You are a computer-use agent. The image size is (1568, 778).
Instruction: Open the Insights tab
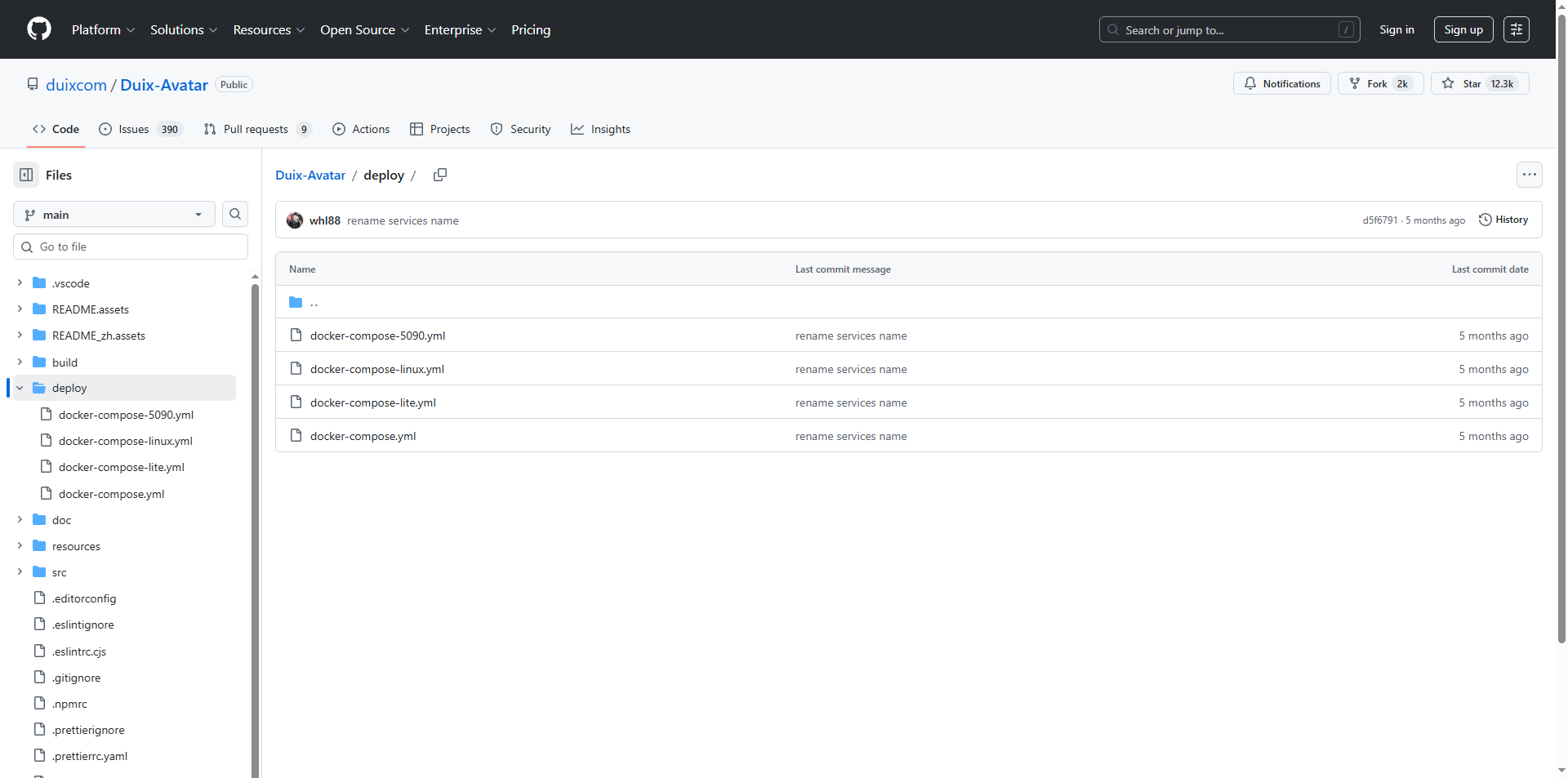[x=600, y=129]
